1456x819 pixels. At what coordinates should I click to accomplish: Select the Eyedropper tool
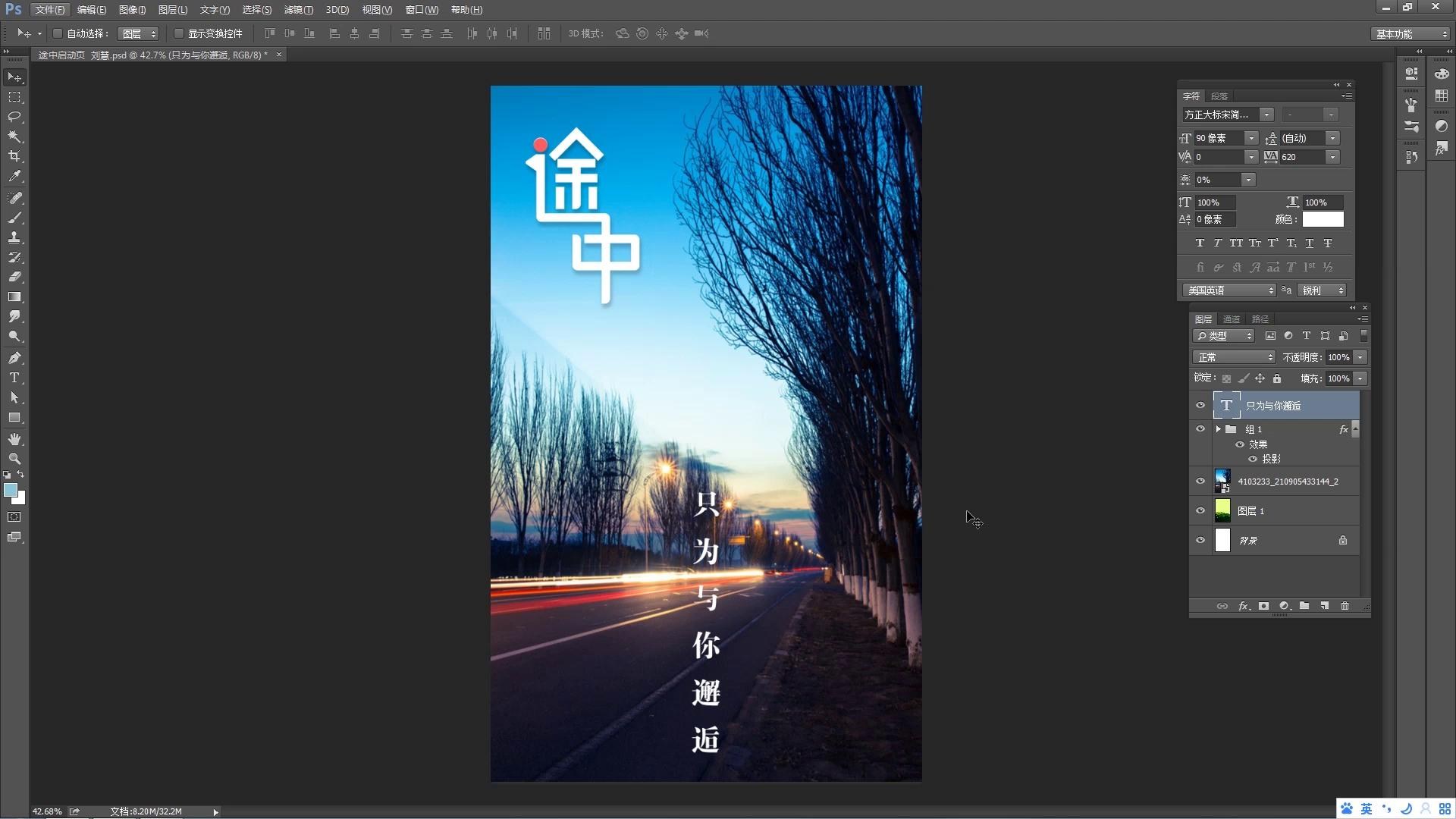[x=14, y=176]
